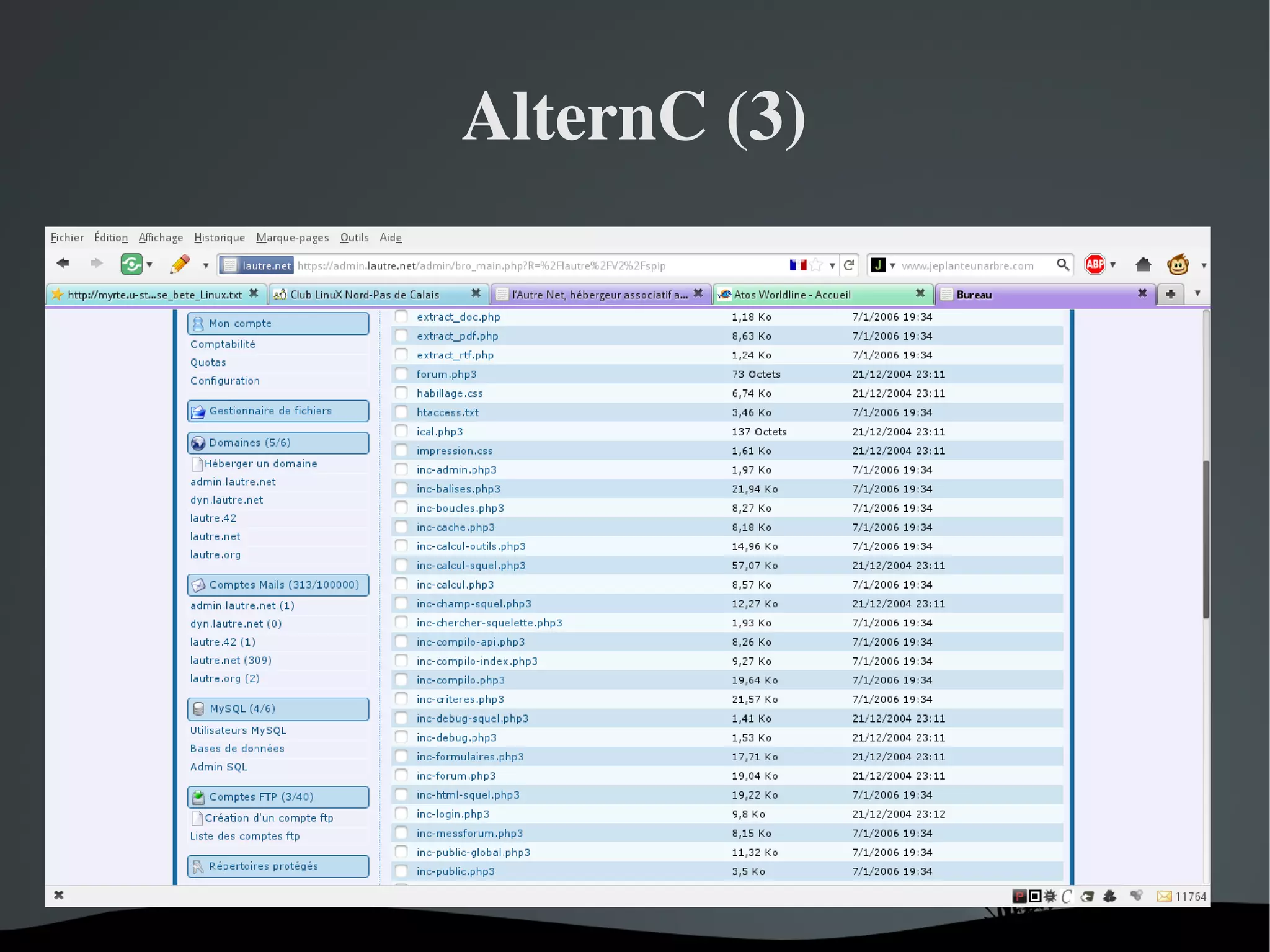Open the Répertoires protégés section
The height and width of the screenshot is (952, 1270).
tap(278, 866)
